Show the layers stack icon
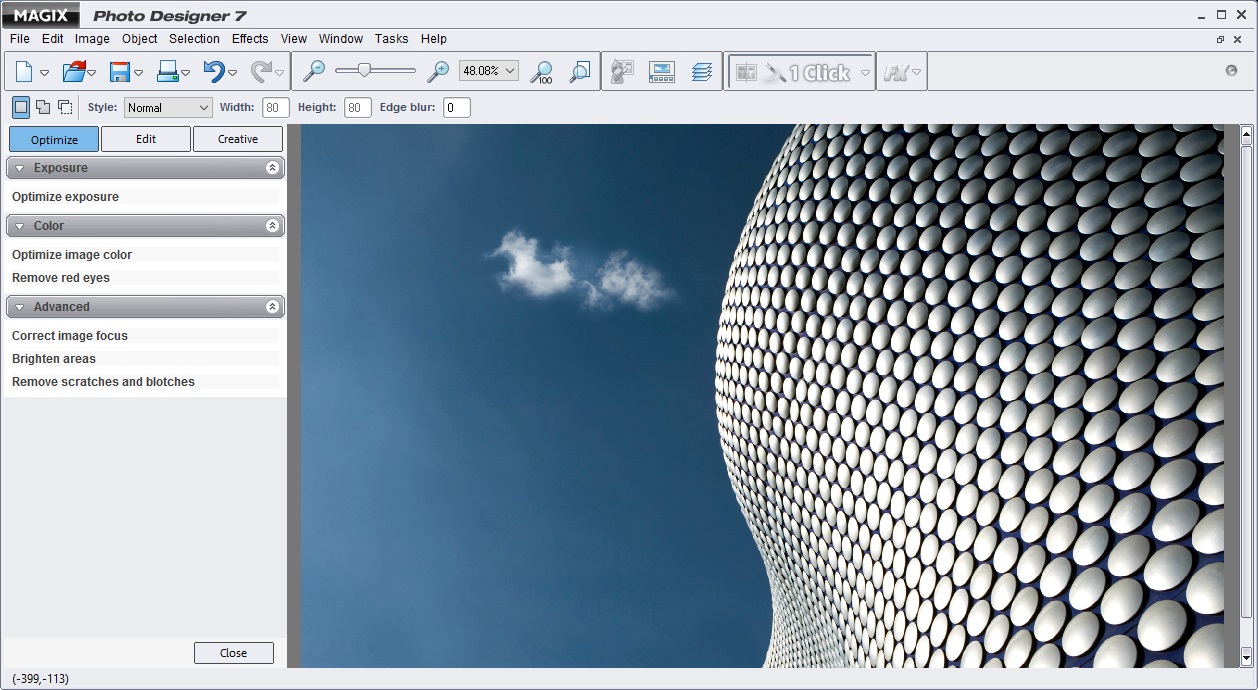 point(702,72)
